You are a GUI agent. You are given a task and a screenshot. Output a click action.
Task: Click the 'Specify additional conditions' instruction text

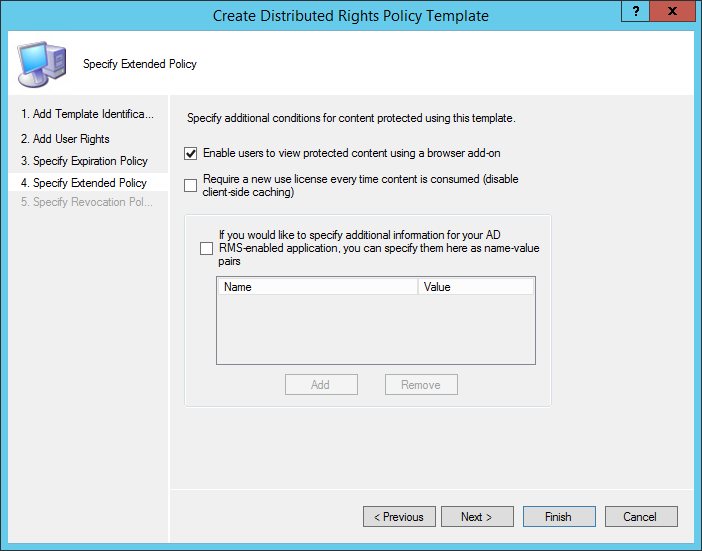pyautogui.click(x=351, y=118)
